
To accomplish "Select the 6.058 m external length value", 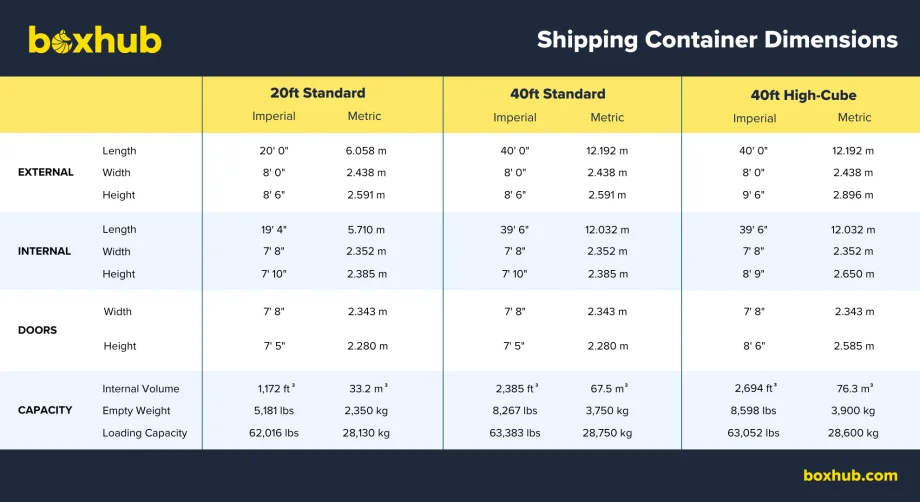I will [x=366, y=151].
